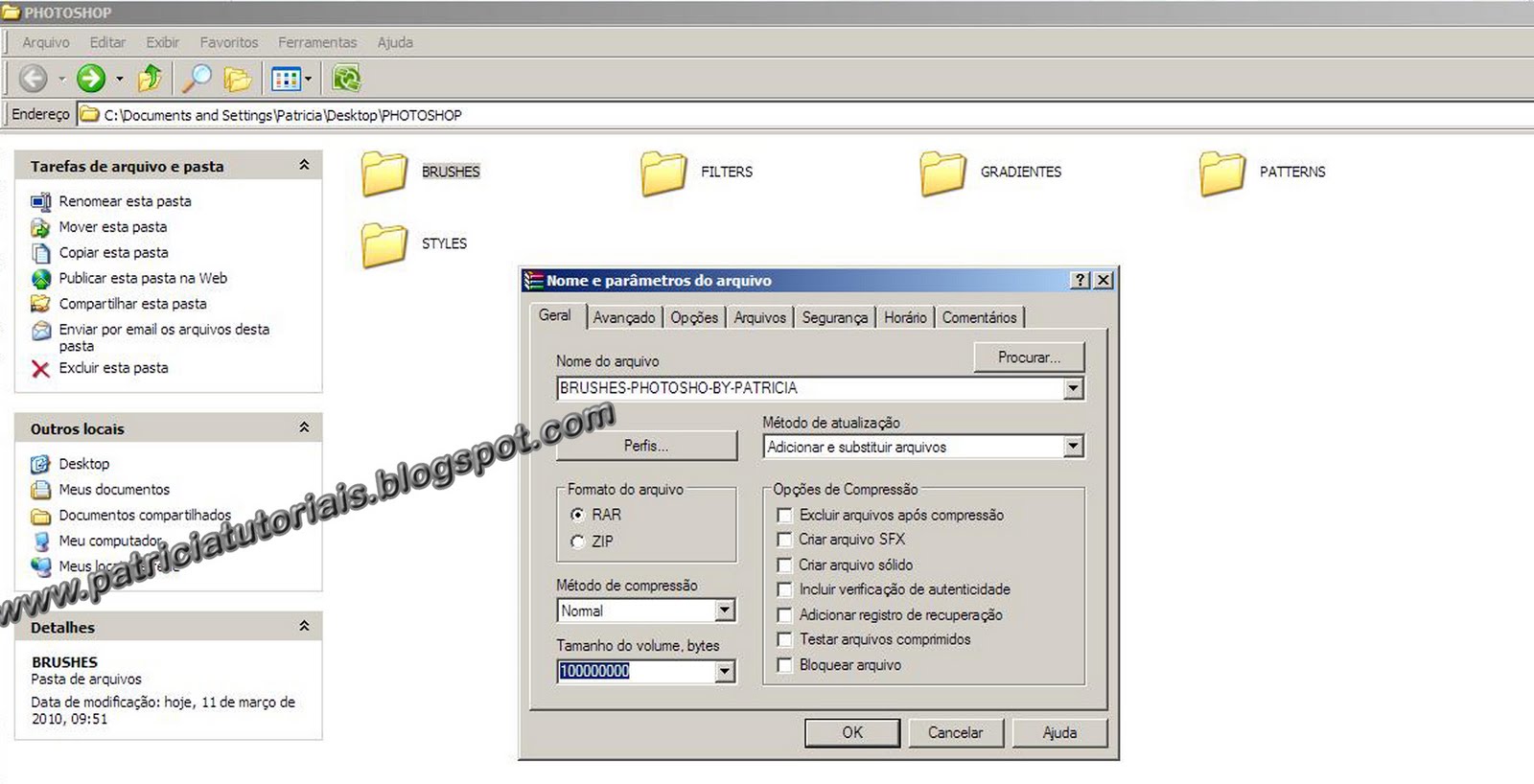Open Meus documentos folder icon
Image resolution: width=1534 pixels, height=784 pixels.
pos(40,490)
